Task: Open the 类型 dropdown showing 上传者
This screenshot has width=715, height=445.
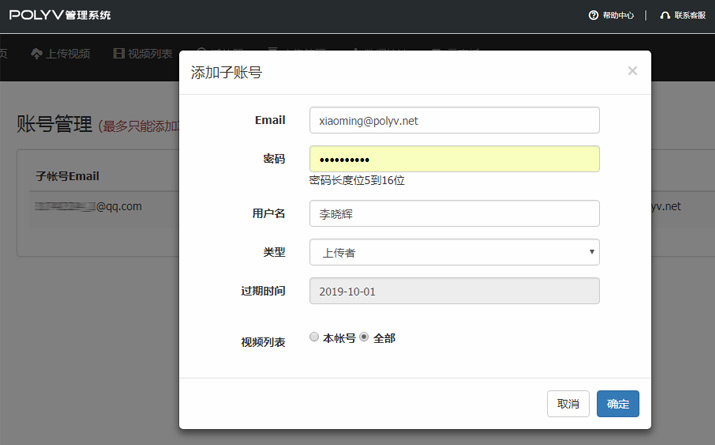Action: click(453, 252)
